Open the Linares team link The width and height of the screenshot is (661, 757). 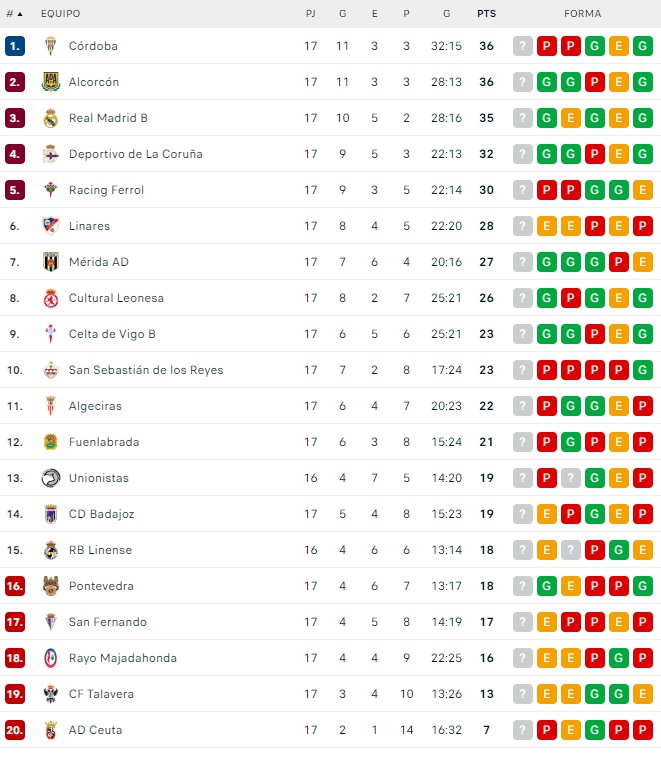pos(89,226)
